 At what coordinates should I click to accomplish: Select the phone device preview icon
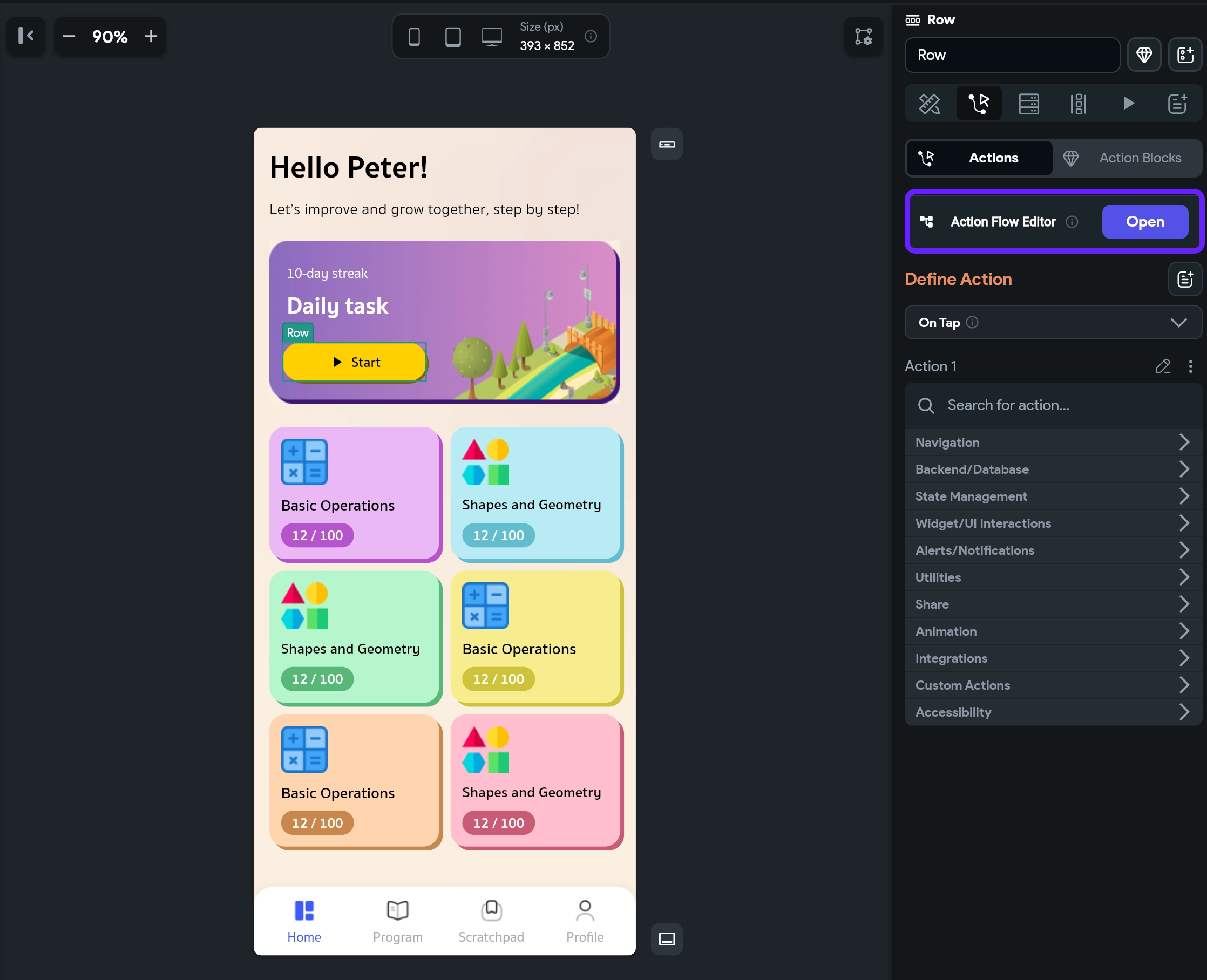pyautogui.click(x=414, y=37)
